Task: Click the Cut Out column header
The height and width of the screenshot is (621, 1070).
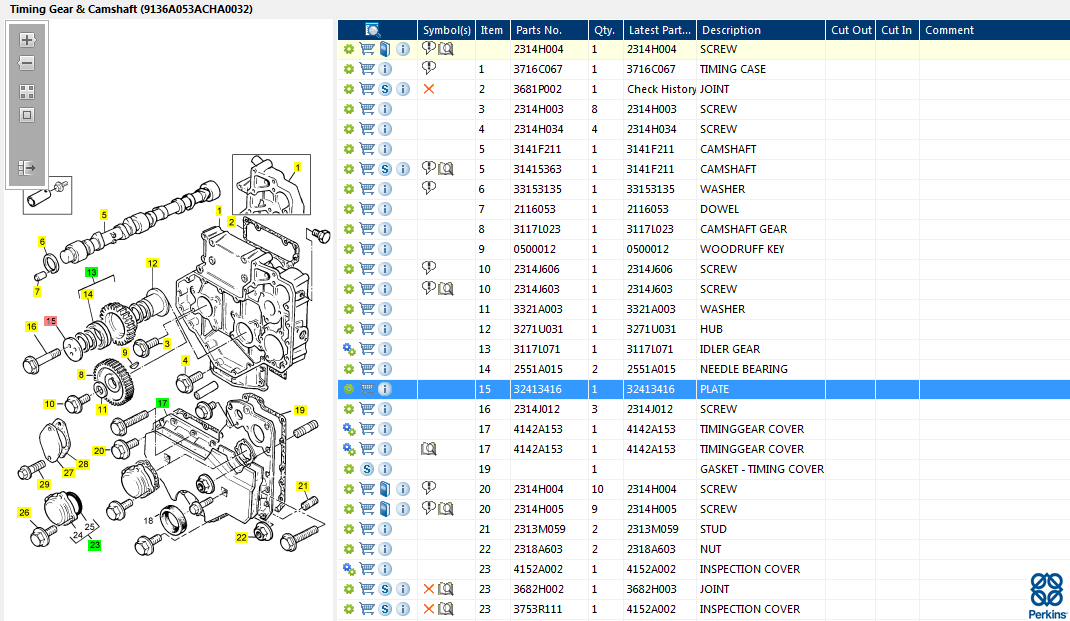Action: [850, 30]
